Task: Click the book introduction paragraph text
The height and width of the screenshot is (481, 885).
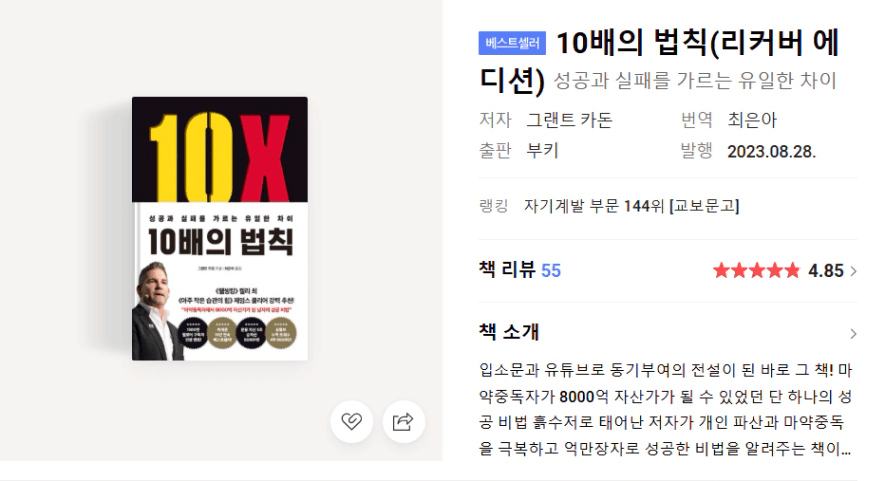Action: [666, 409]
